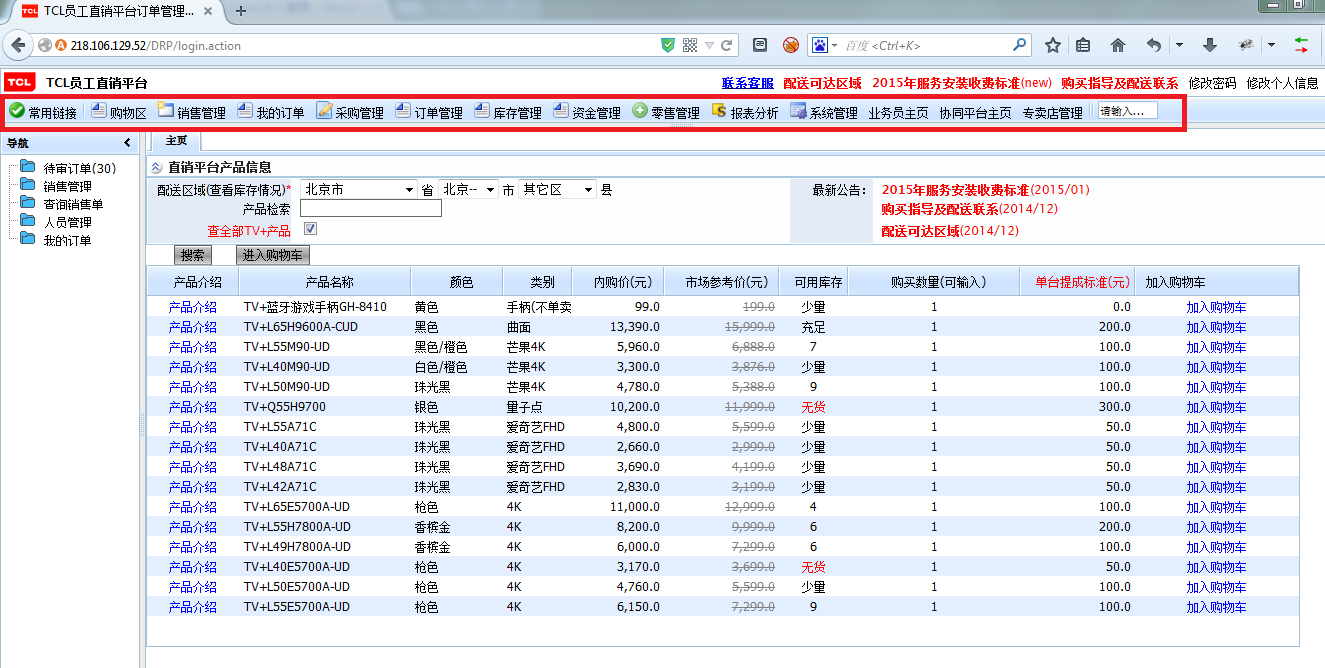The width and height of the screenshot is (1325, 668).
Task: Bookmark this page with the star icon
Action: pyautogui.click(x=1053, y=45)
